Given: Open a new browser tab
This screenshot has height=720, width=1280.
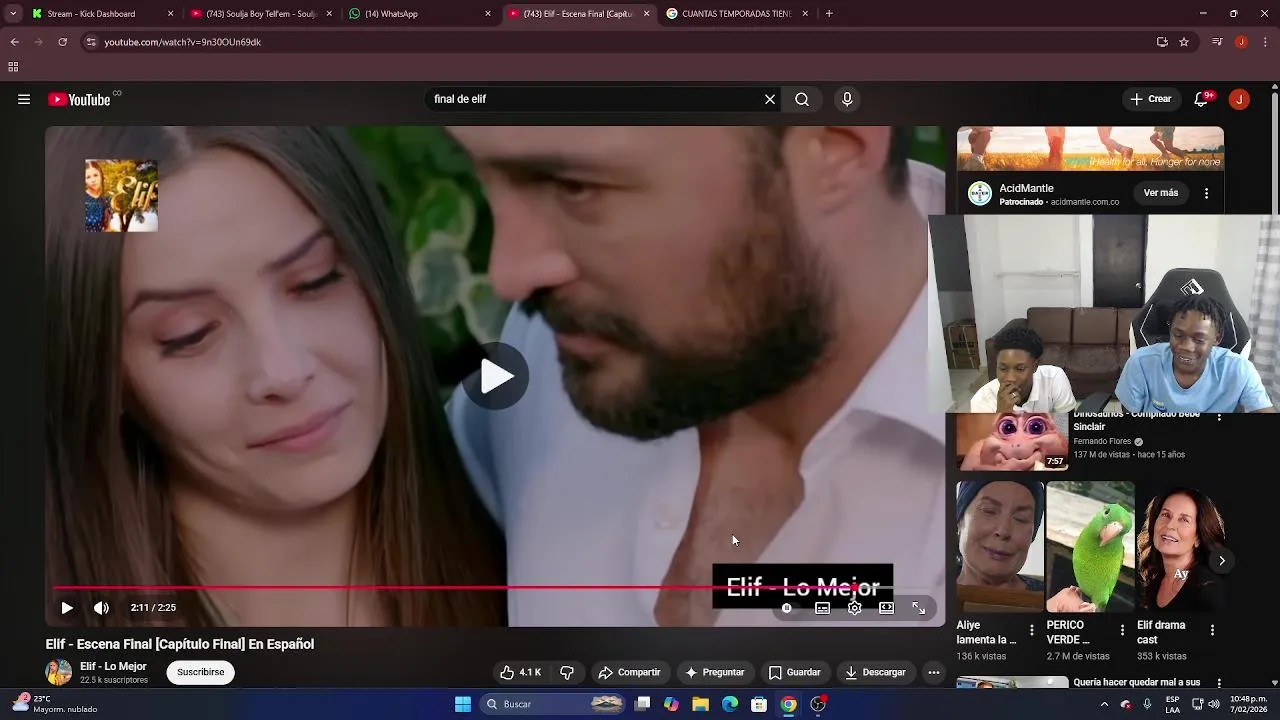Looking at the screenshot, I should 829,14.
